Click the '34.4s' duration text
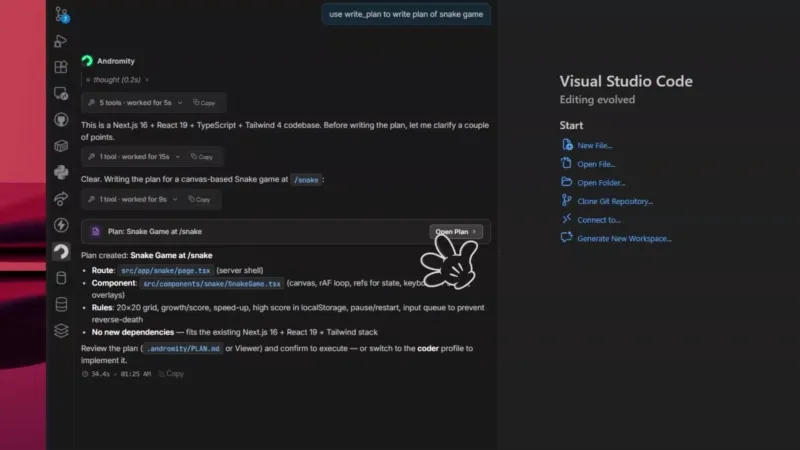Viewport: 800px width, 450px height. (101, 374)
